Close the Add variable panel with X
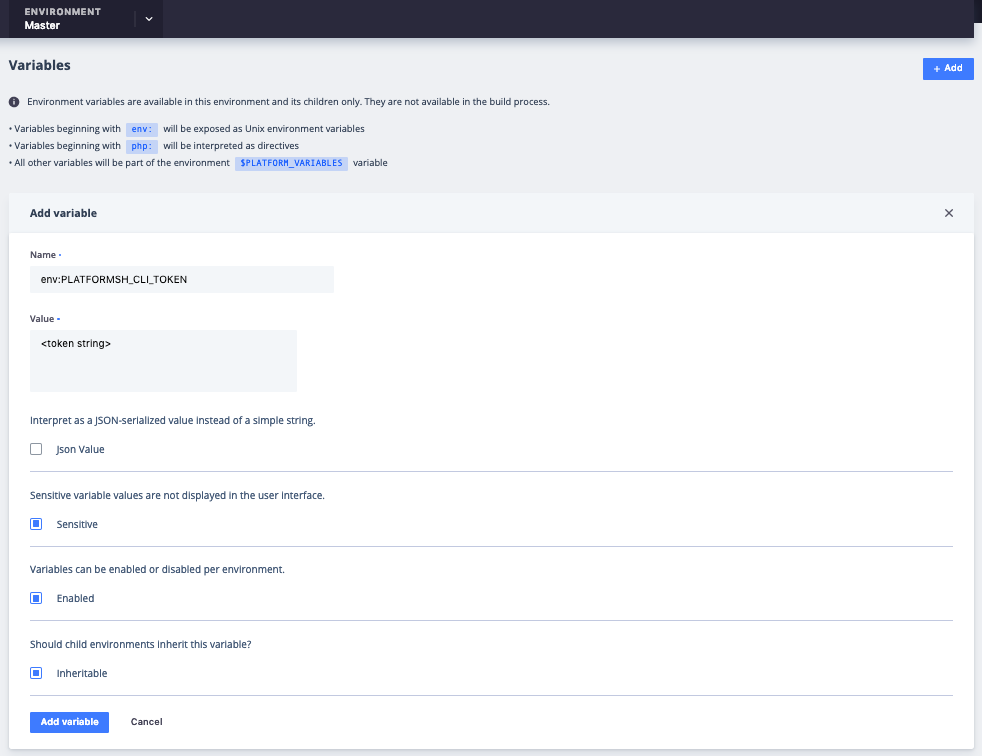This screenshot has width=982, height=756. pos(948,213)
